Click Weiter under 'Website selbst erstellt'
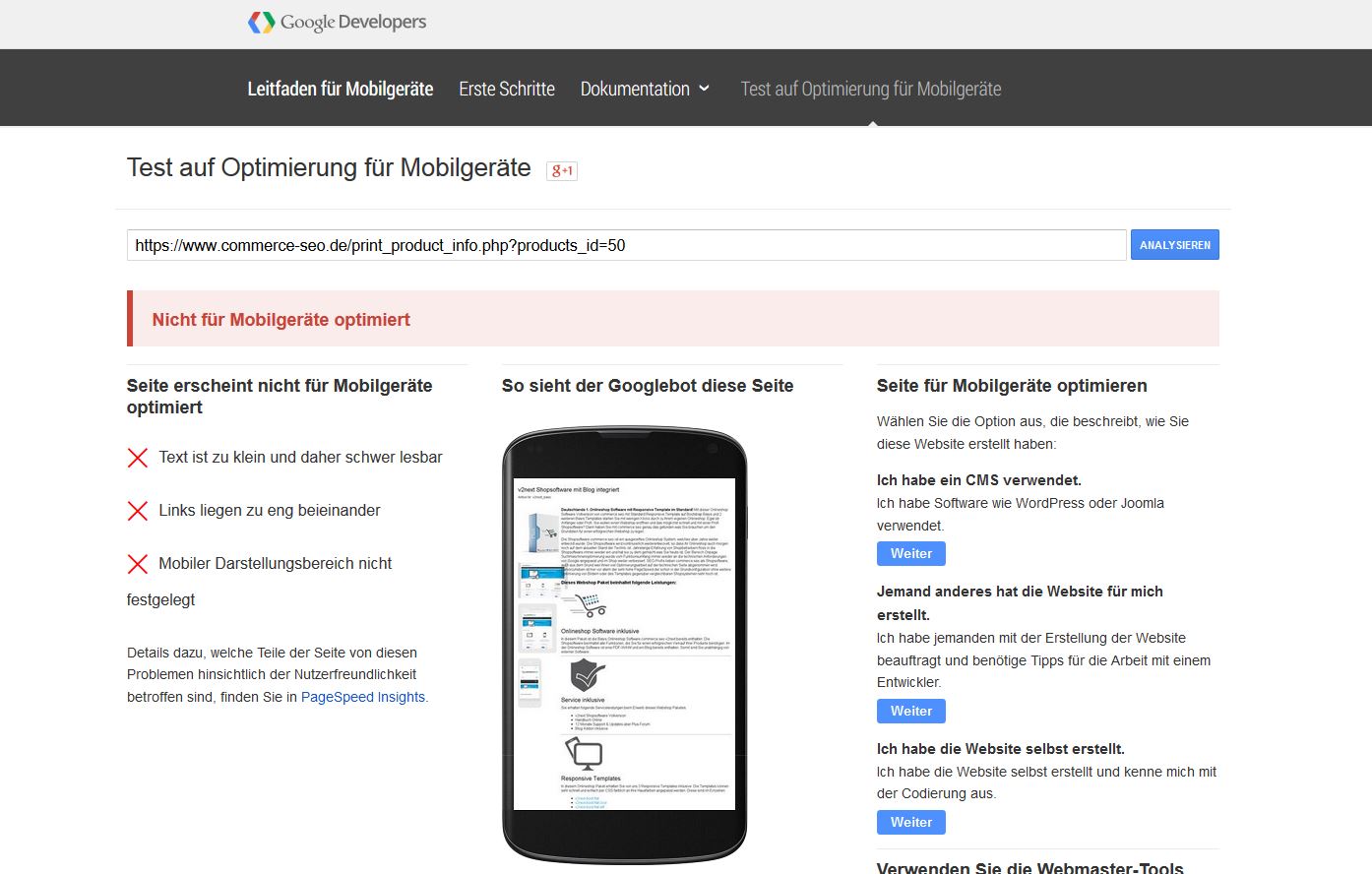The width and height of the screenshot is (1372, 874). point(910,822)
